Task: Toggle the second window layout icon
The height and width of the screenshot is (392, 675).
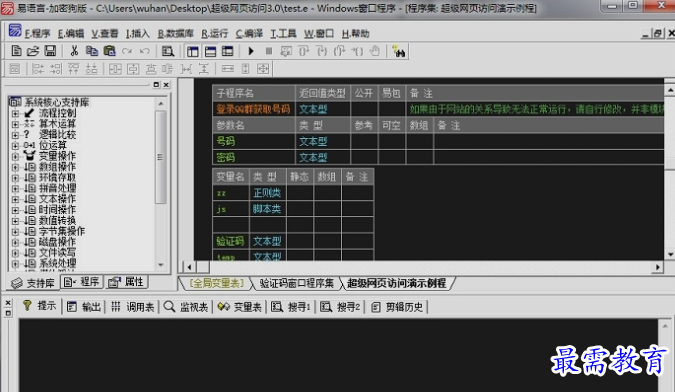Action: 210,51
